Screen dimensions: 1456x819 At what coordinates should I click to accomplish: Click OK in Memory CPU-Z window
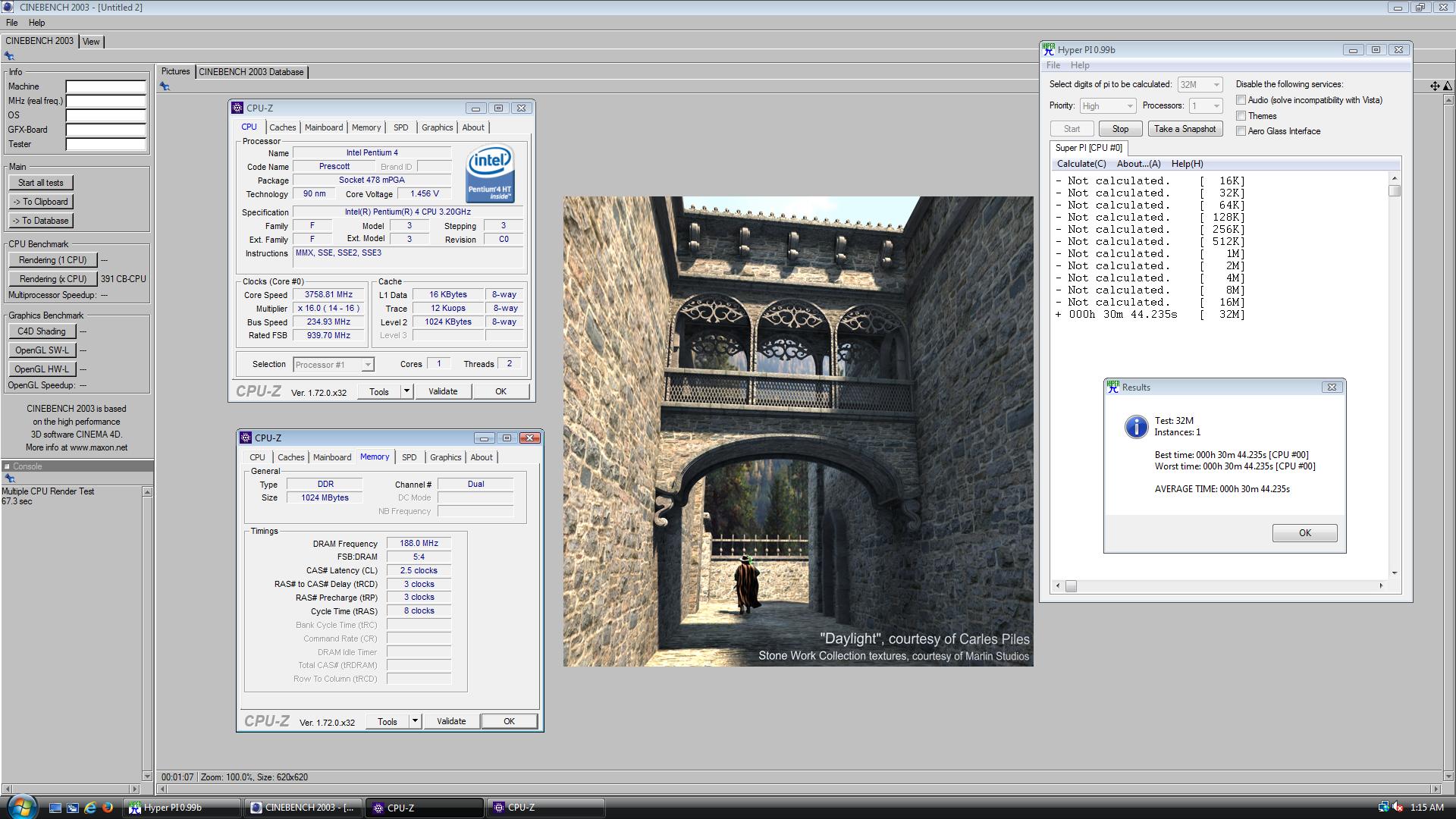(509, 721)
